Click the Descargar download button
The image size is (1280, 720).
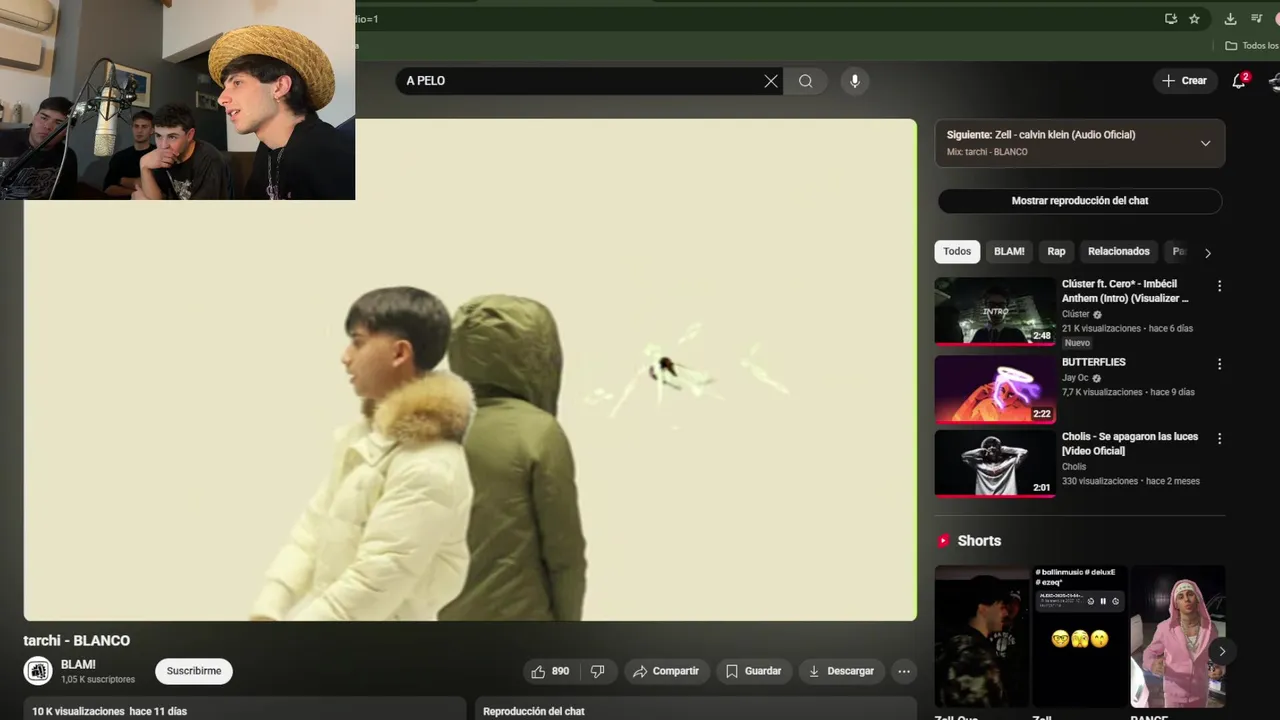point(841,671)
